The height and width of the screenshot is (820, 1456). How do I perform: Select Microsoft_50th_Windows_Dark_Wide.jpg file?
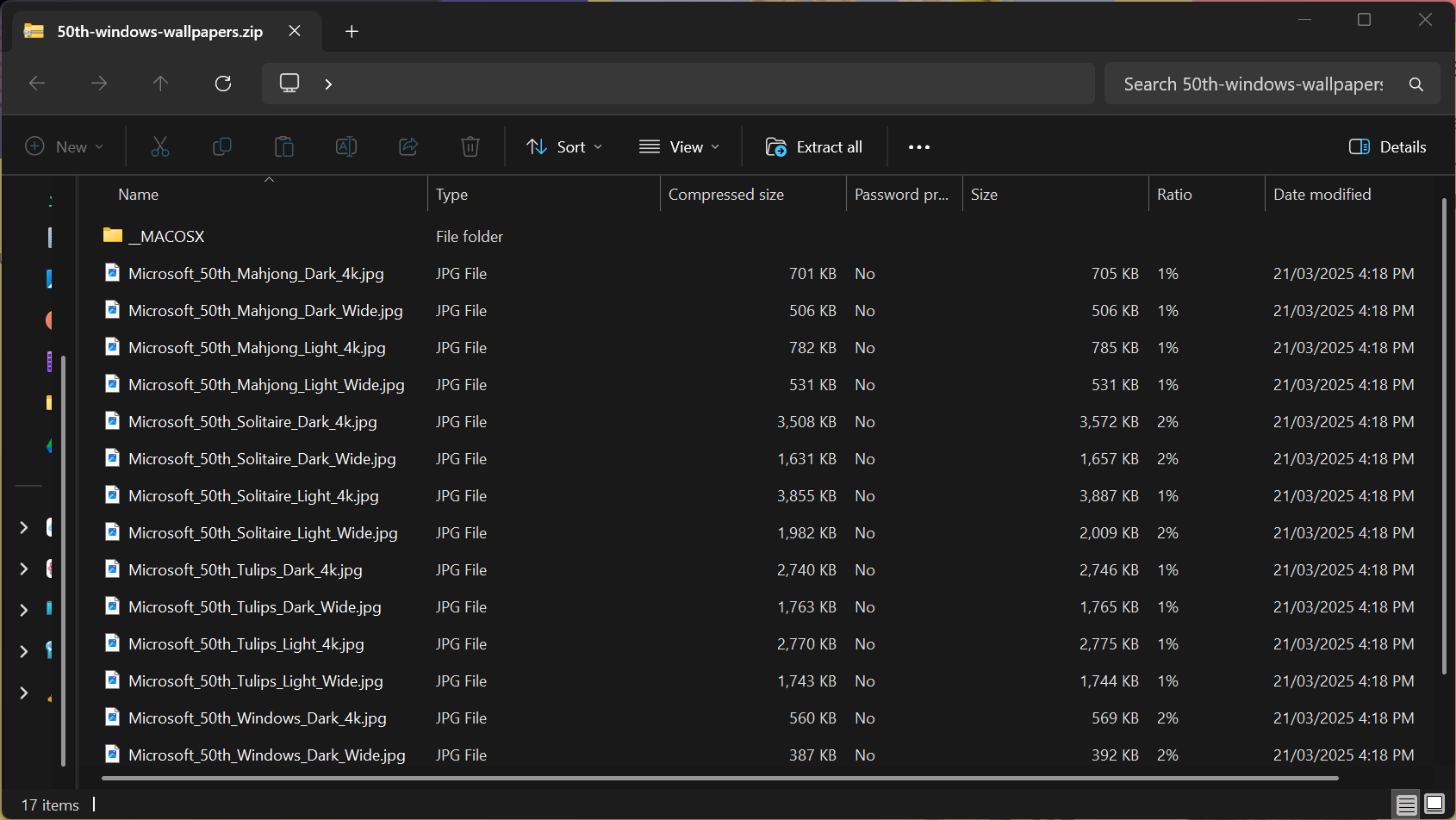tap(267, 755)
